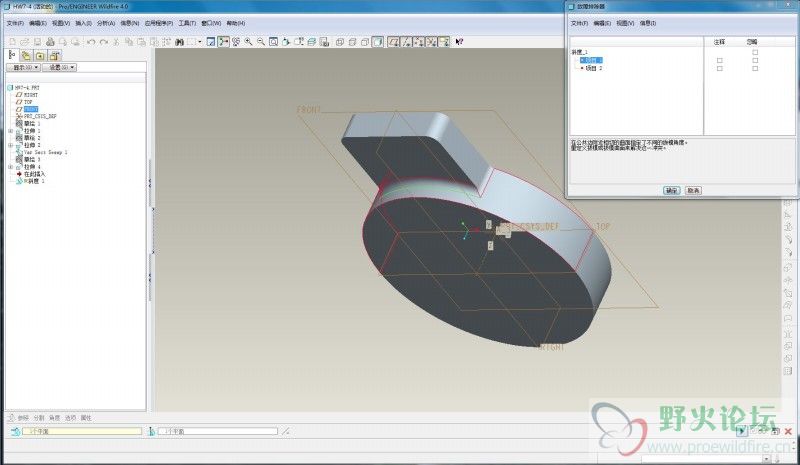The image size is (800, 465).
Task: Open the selection box dropdown arrow
Action: pyautogui.click(x=199, y=42)
